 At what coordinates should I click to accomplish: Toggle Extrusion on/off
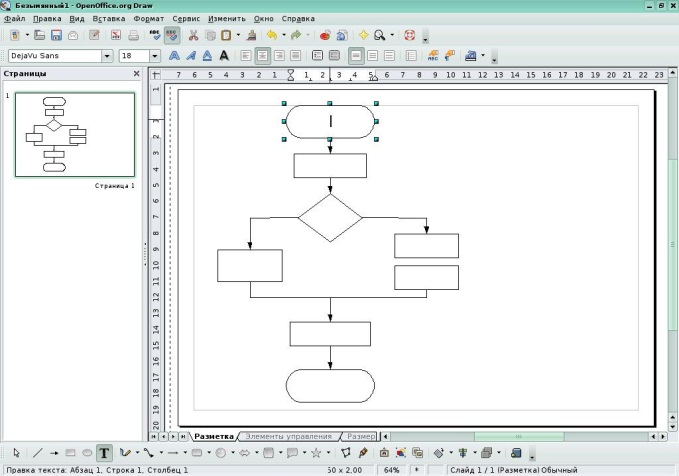tap(515, 453)
